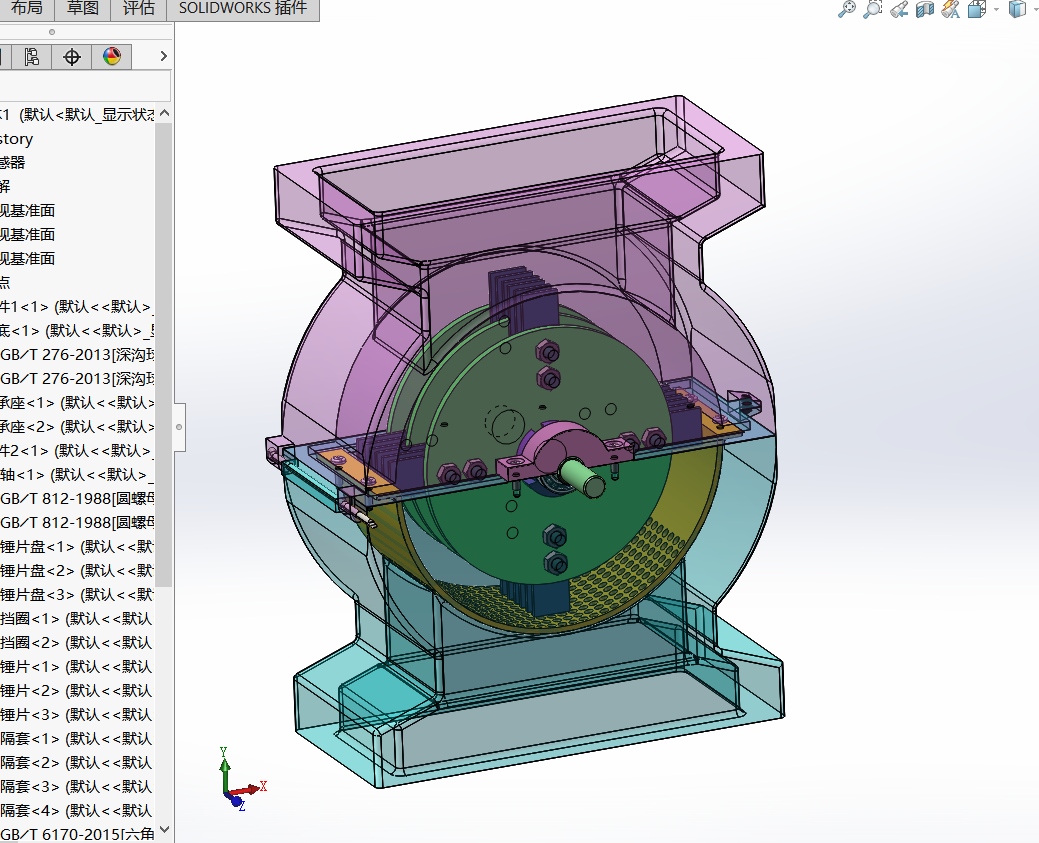This screenshot has height=843, width=1039.
Task: Select the 隔套<2> component
Action: [x=77, y=763]
